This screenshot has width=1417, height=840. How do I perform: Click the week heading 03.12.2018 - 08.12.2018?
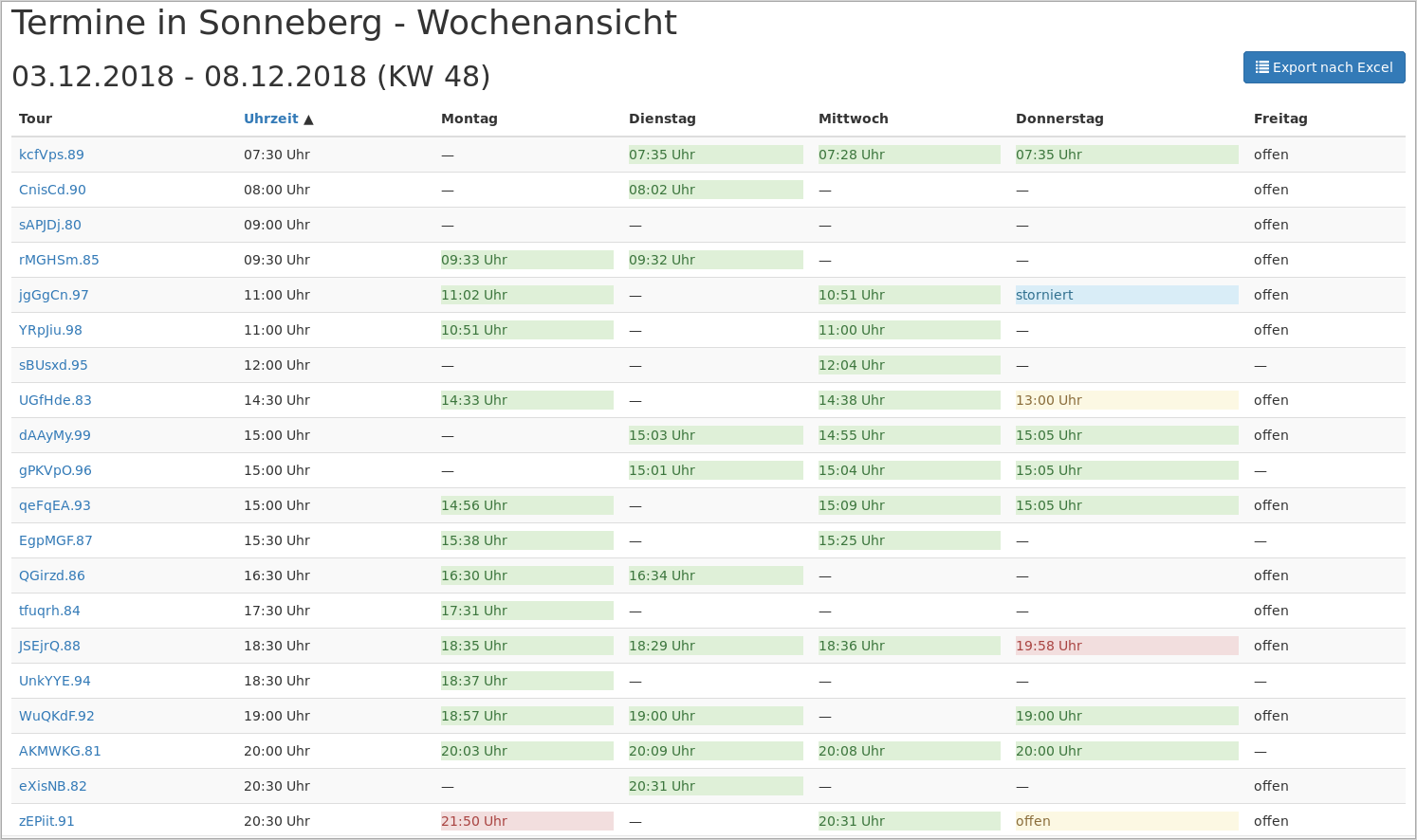(x=250, y=76)
